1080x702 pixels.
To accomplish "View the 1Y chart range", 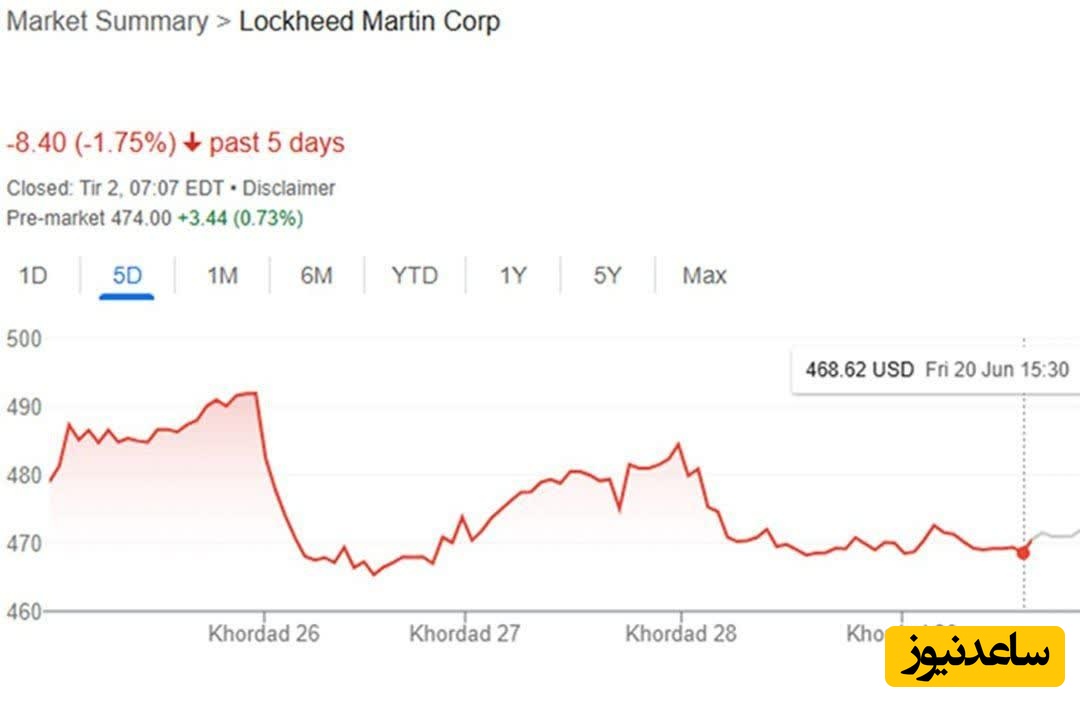I will tap(512, 276).
